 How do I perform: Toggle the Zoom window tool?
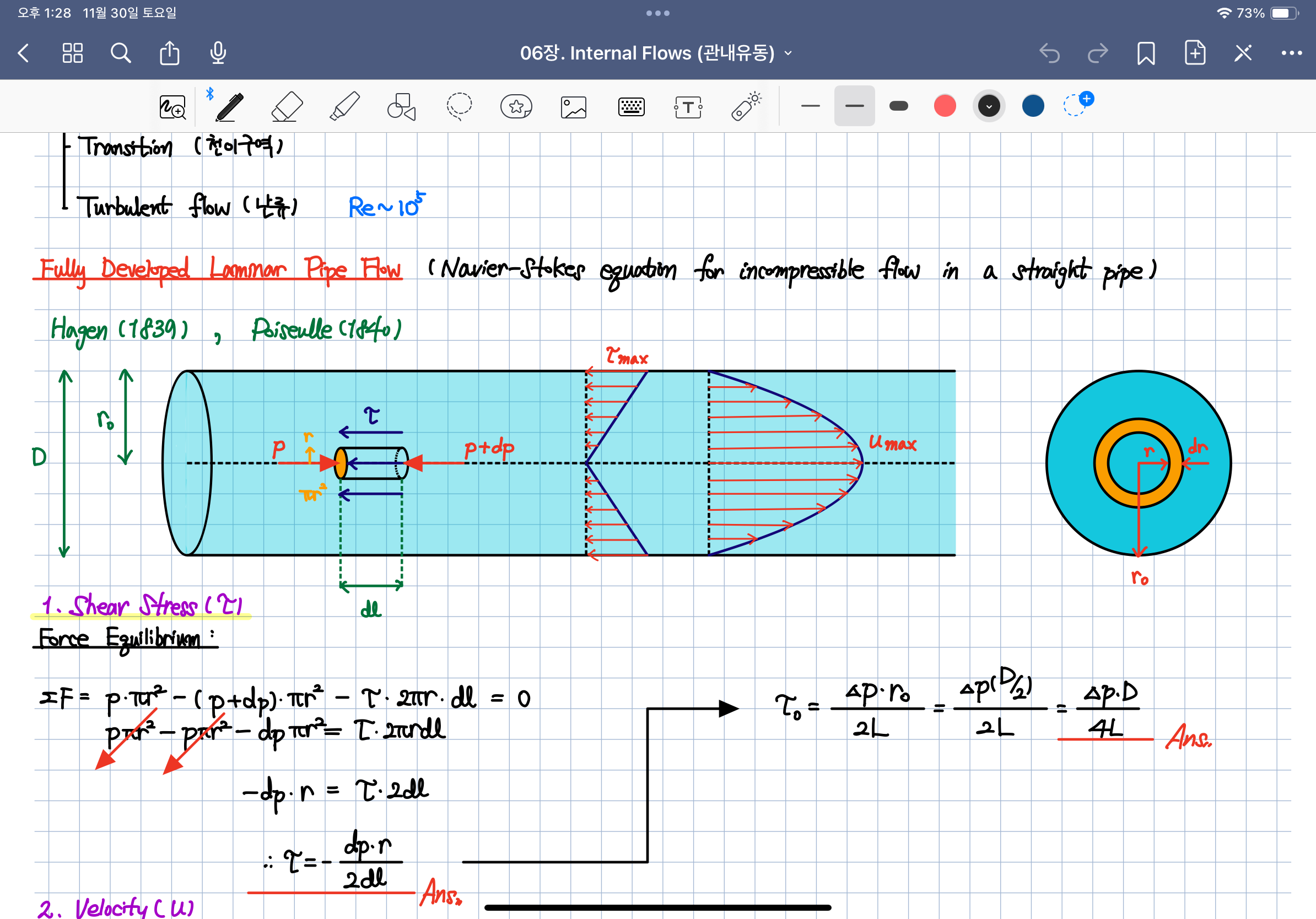coord(172,106)
